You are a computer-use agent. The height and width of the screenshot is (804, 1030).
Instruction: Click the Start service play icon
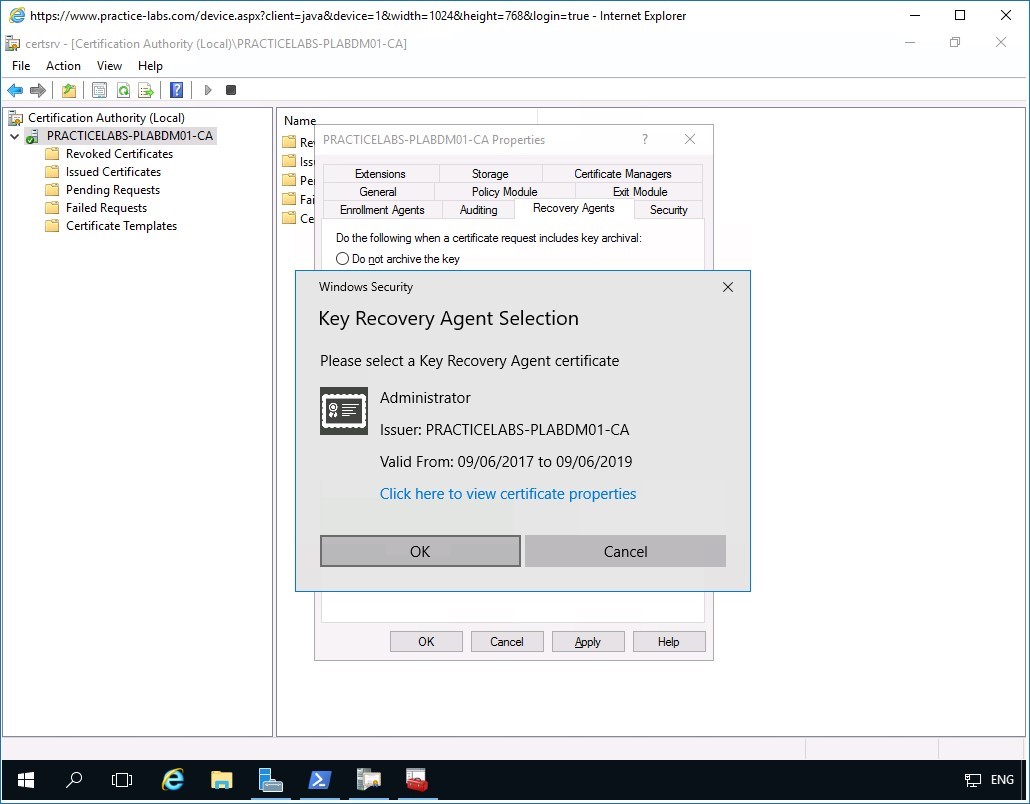[208, 90]
